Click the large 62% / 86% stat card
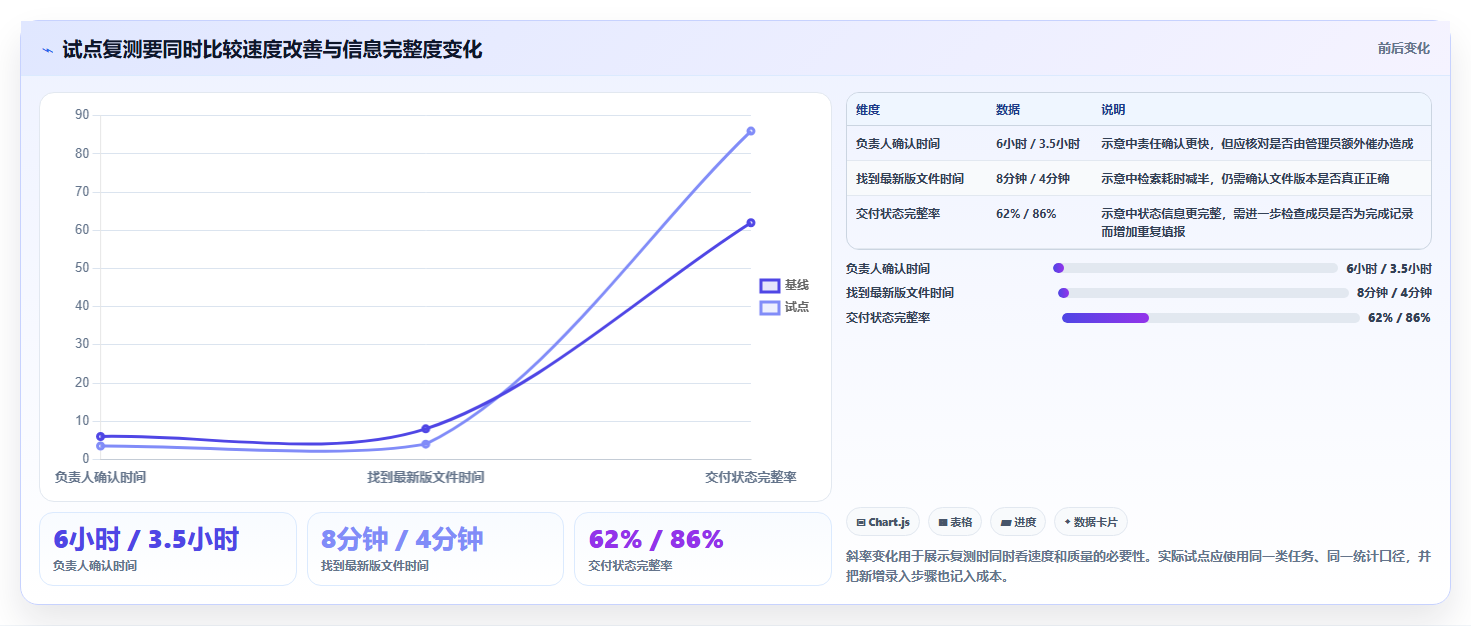The image size is (1471, 626). 703,549
